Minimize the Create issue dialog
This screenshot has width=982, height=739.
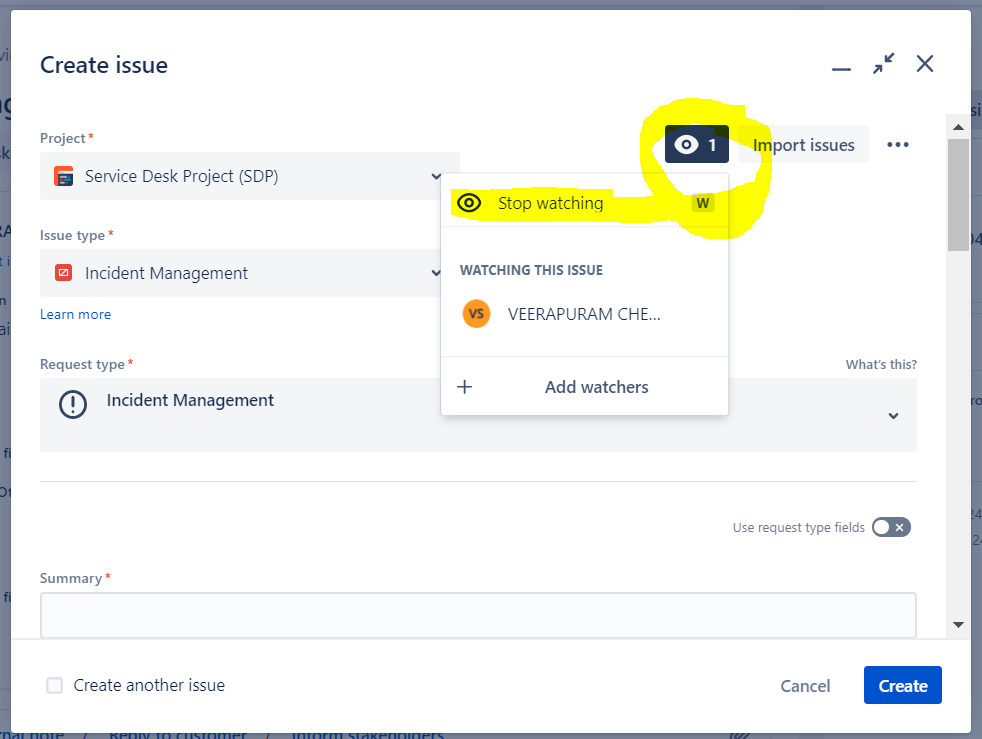point(841,68)
